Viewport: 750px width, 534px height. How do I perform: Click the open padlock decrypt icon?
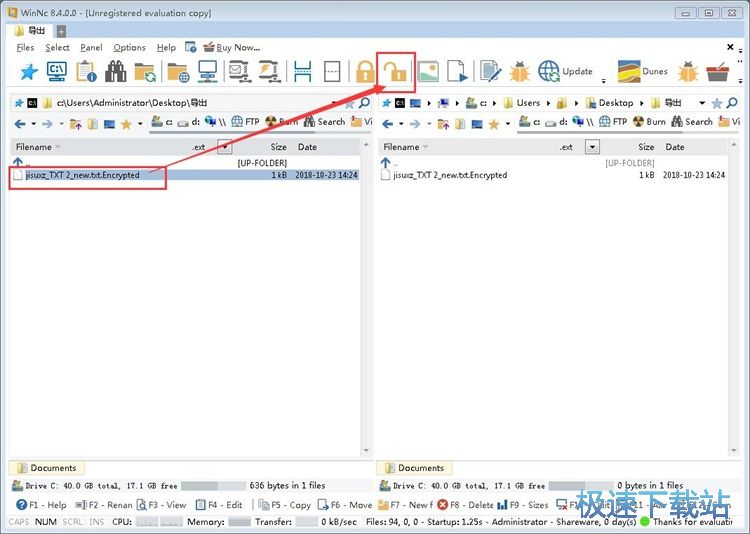pyautogui.click(x=395, y=72)
